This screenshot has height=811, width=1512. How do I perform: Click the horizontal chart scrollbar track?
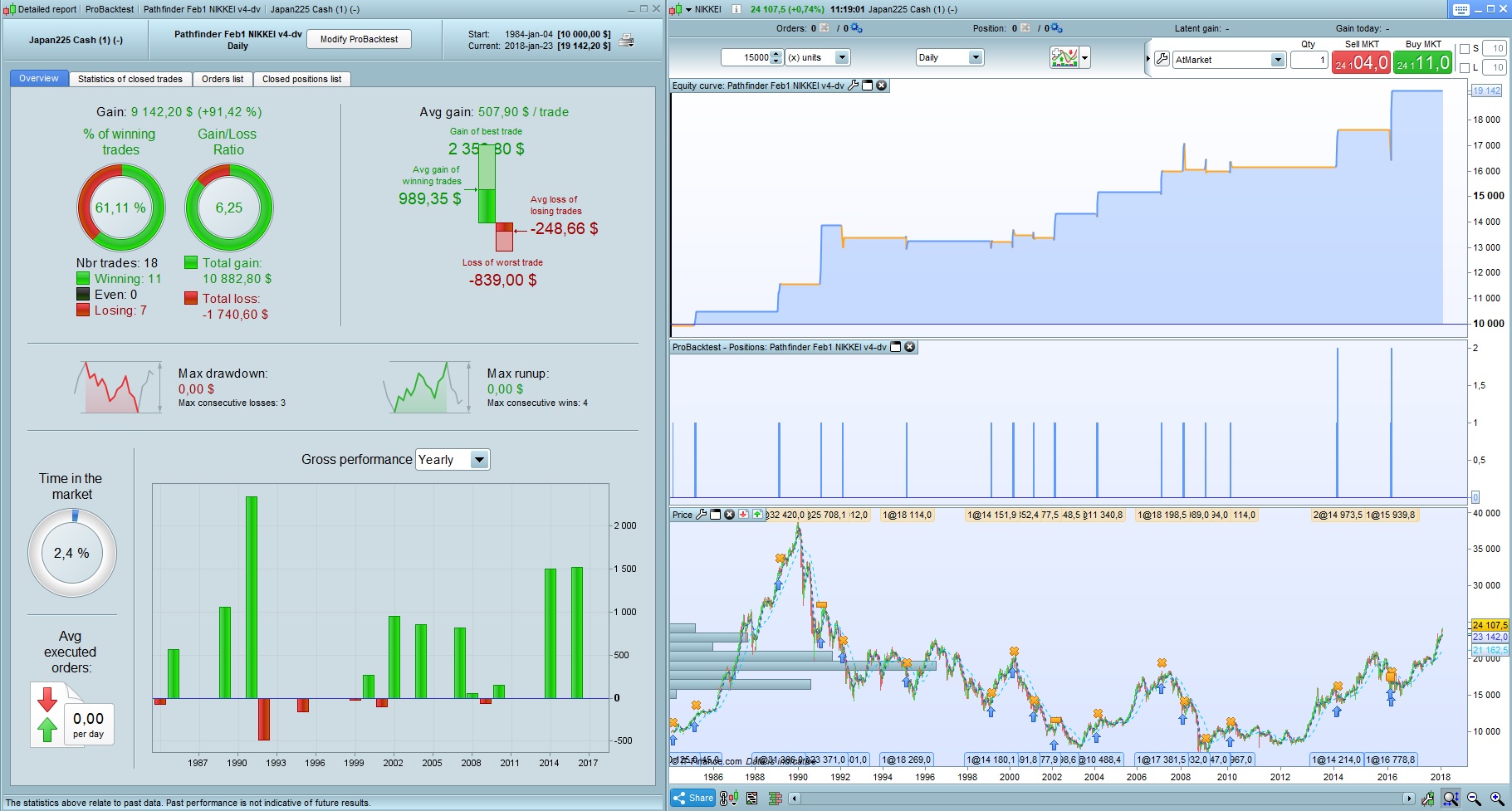[x=1102, y=799]
